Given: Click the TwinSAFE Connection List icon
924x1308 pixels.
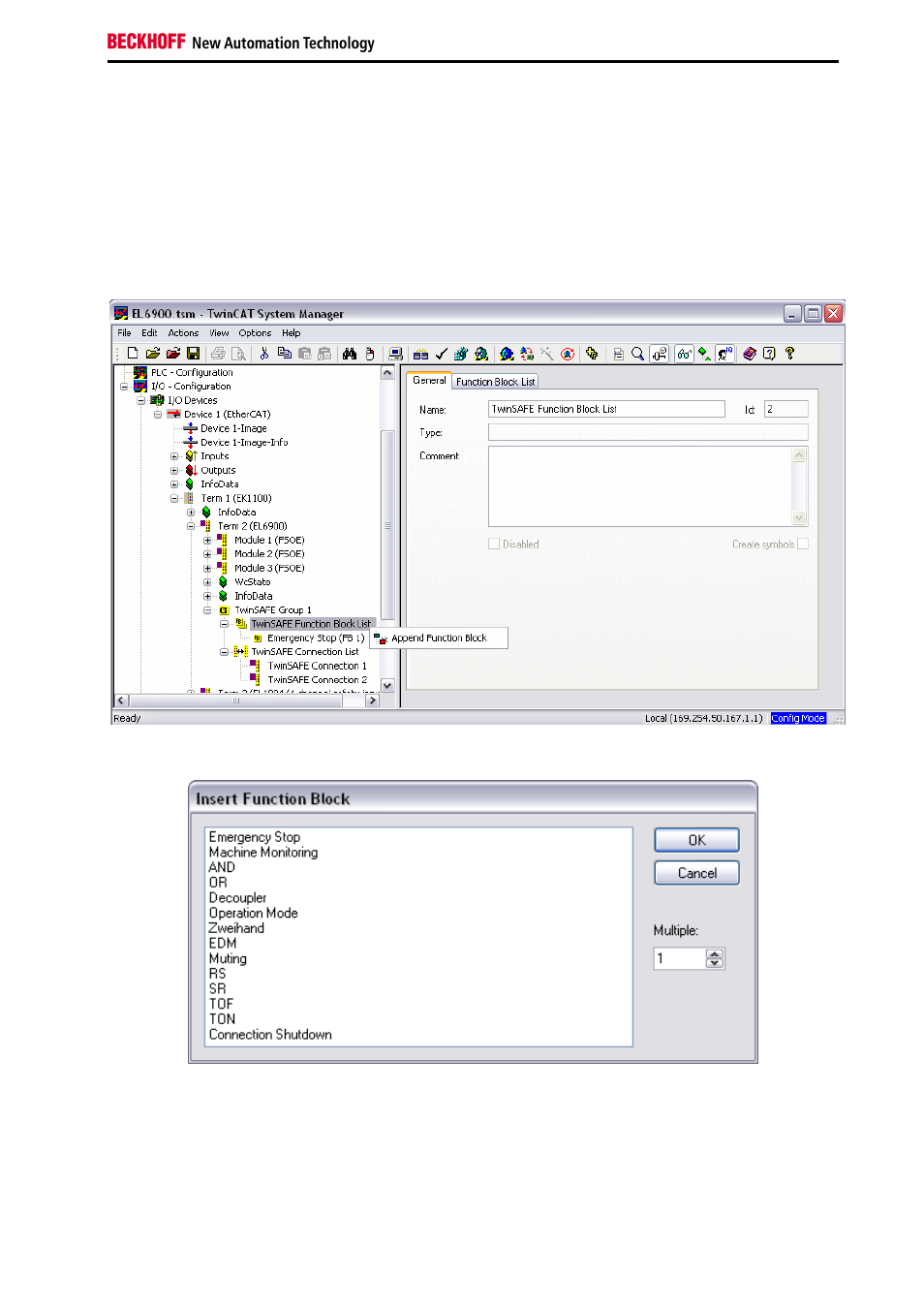Looking at the screenshot, I should [x=240, y=652].
